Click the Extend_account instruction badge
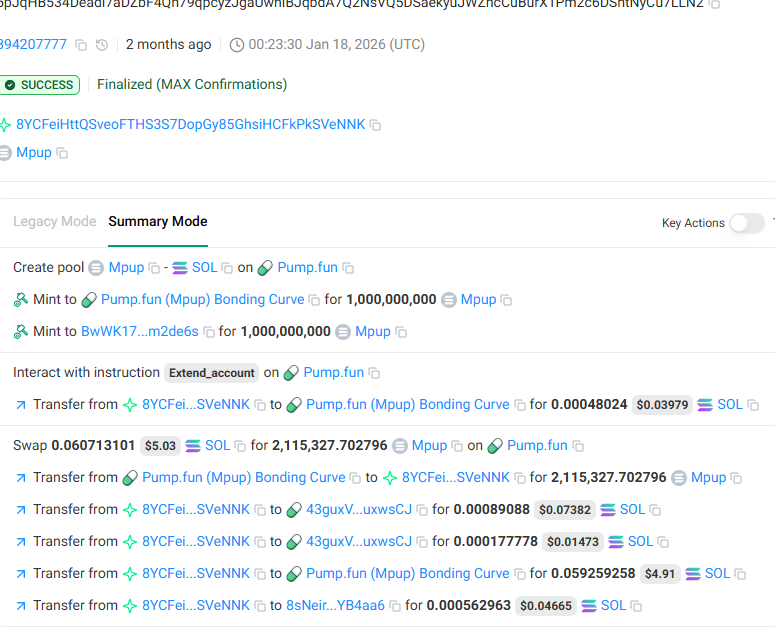775x640 pixels. [x=212, y=373]
